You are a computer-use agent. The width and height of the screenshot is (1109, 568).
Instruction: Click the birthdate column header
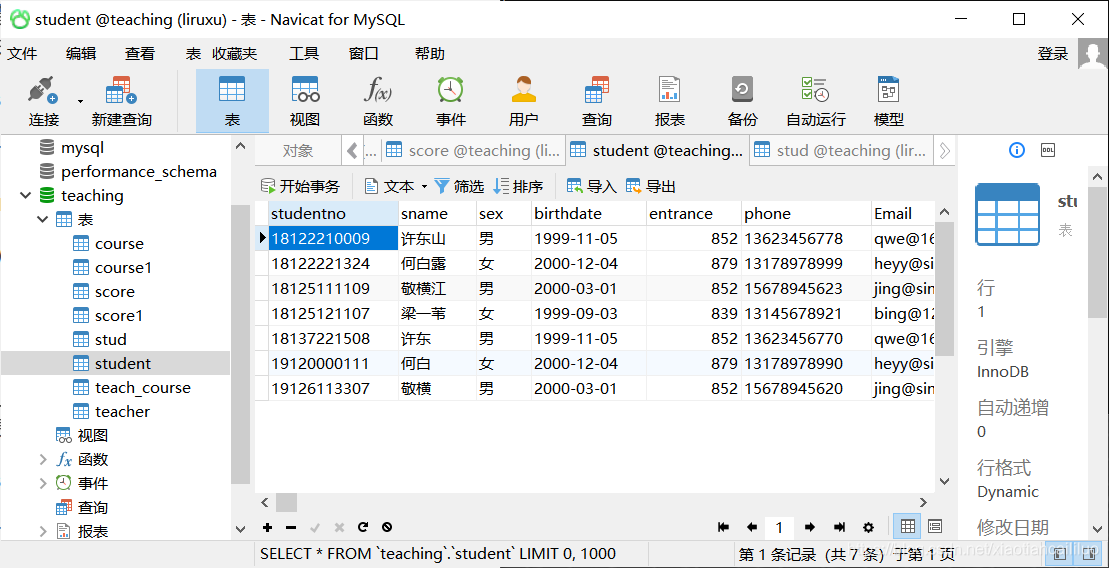point(588,214)
